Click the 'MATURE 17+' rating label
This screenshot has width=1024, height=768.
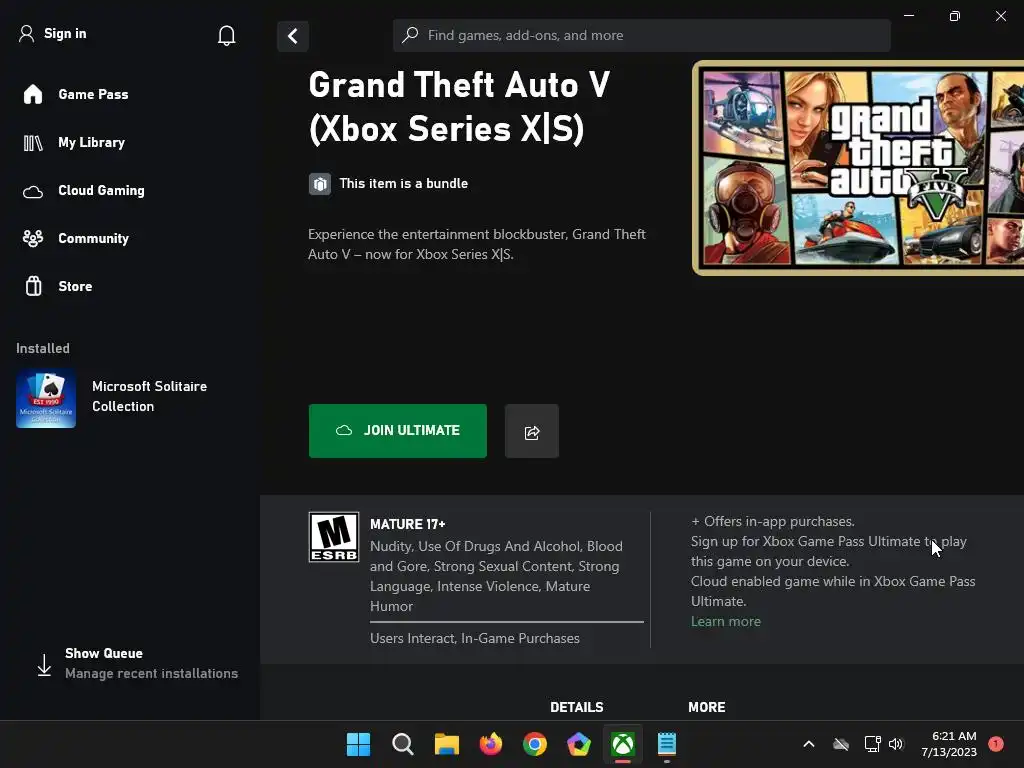tap(408, 524)
